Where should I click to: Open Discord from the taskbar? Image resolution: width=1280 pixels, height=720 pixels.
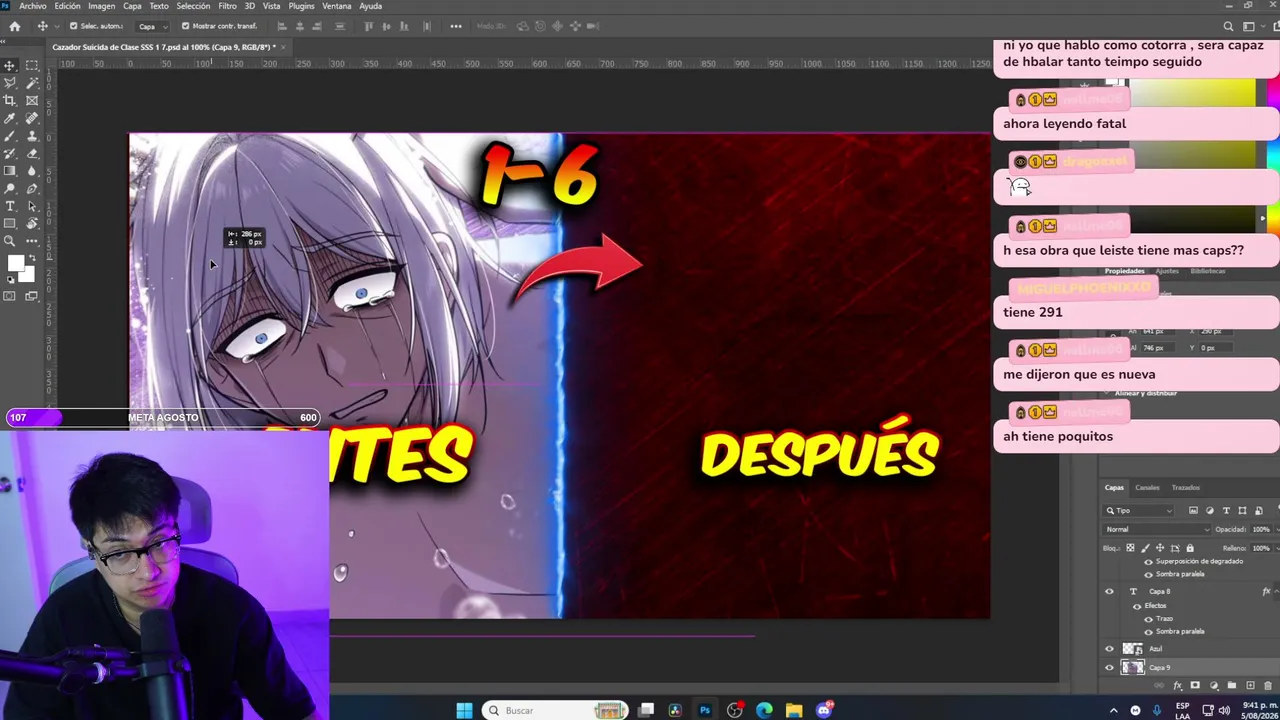pyautogui.click(x=824, y=710)
